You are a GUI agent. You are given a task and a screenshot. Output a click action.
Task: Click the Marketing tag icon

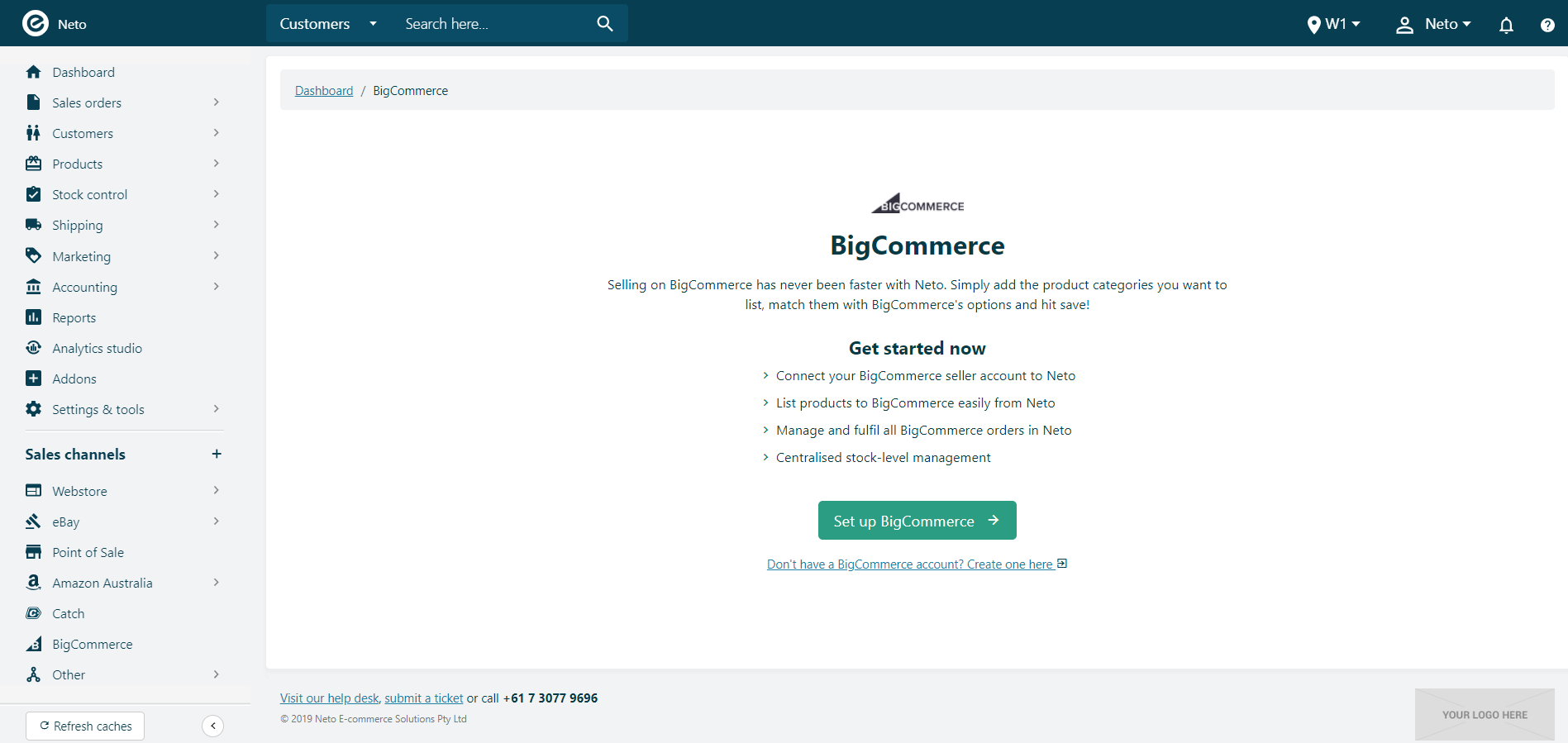33,255
